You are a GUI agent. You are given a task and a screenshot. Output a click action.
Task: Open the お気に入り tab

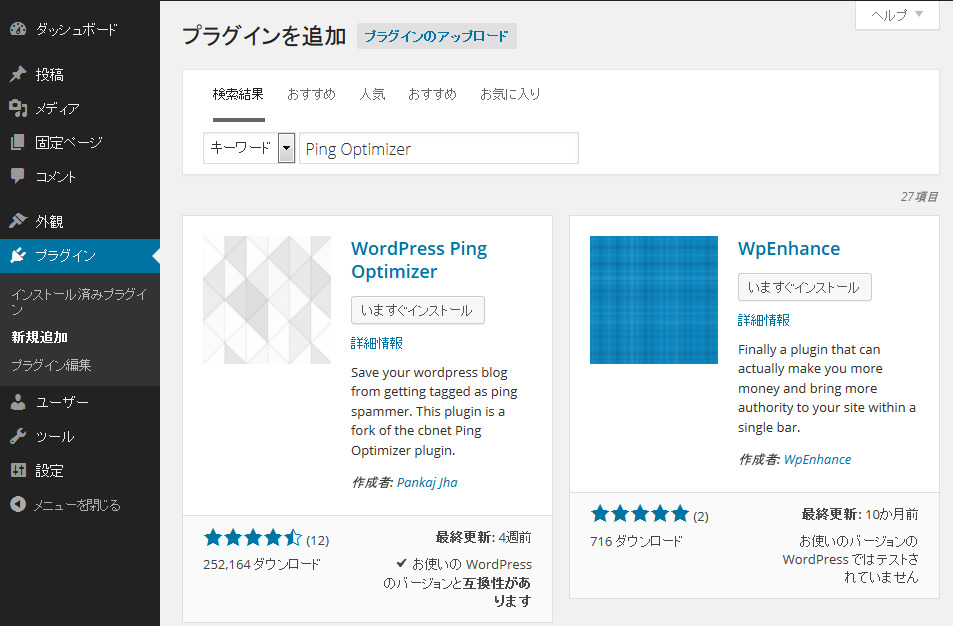(510, 94)
